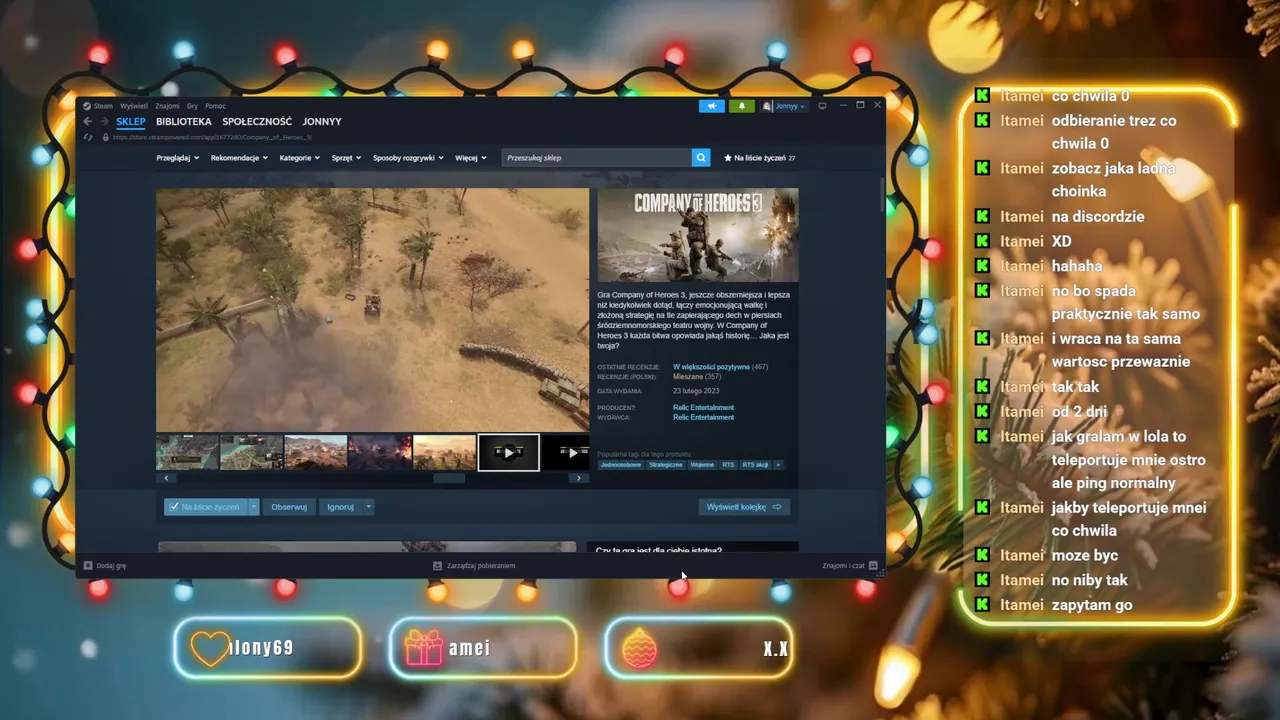The height and width of the screenshot is (720, 1280).
Task: Click the plus tag button after RTS akcji
Action: tap(778, 465)
